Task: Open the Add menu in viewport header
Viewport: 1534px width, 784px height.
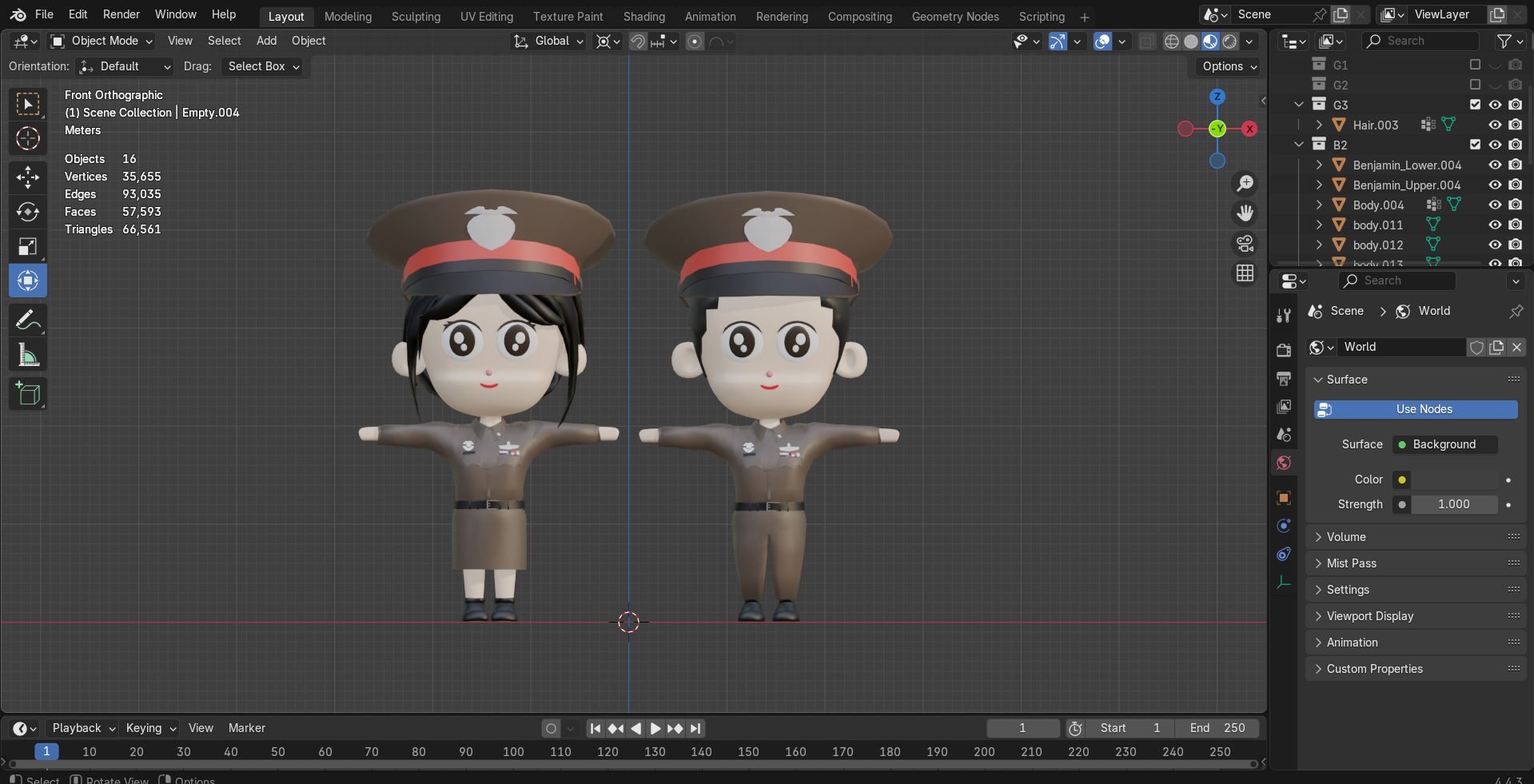Action: pos(266,41)
